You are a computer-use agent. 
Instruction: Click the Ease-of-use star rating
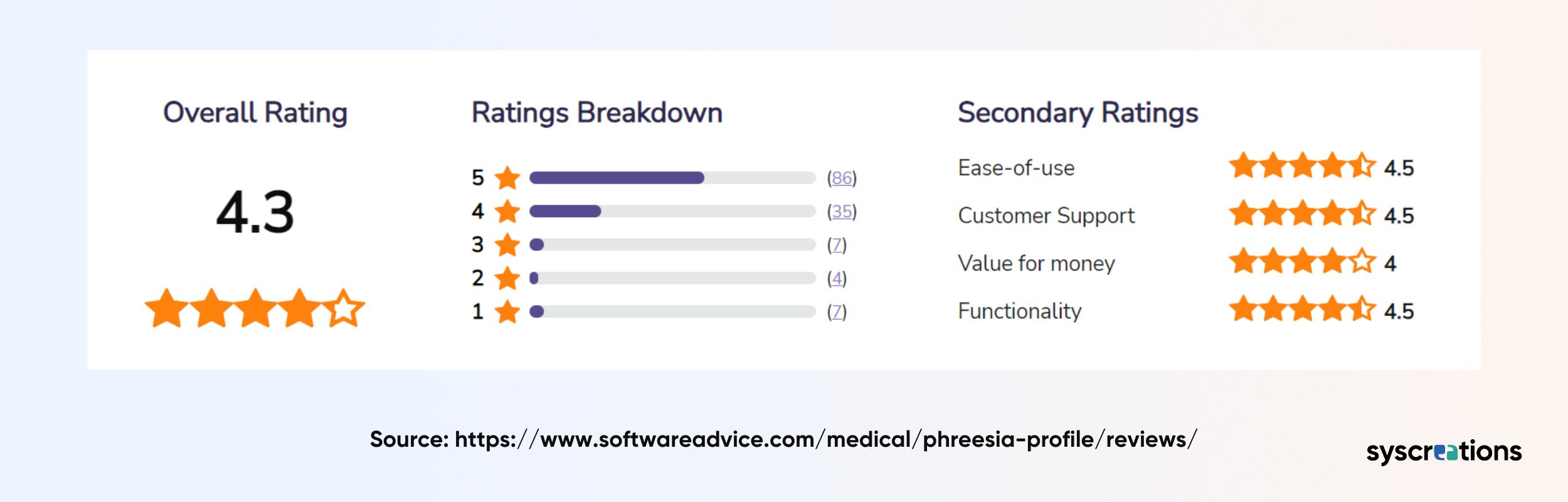point(1303,166)
